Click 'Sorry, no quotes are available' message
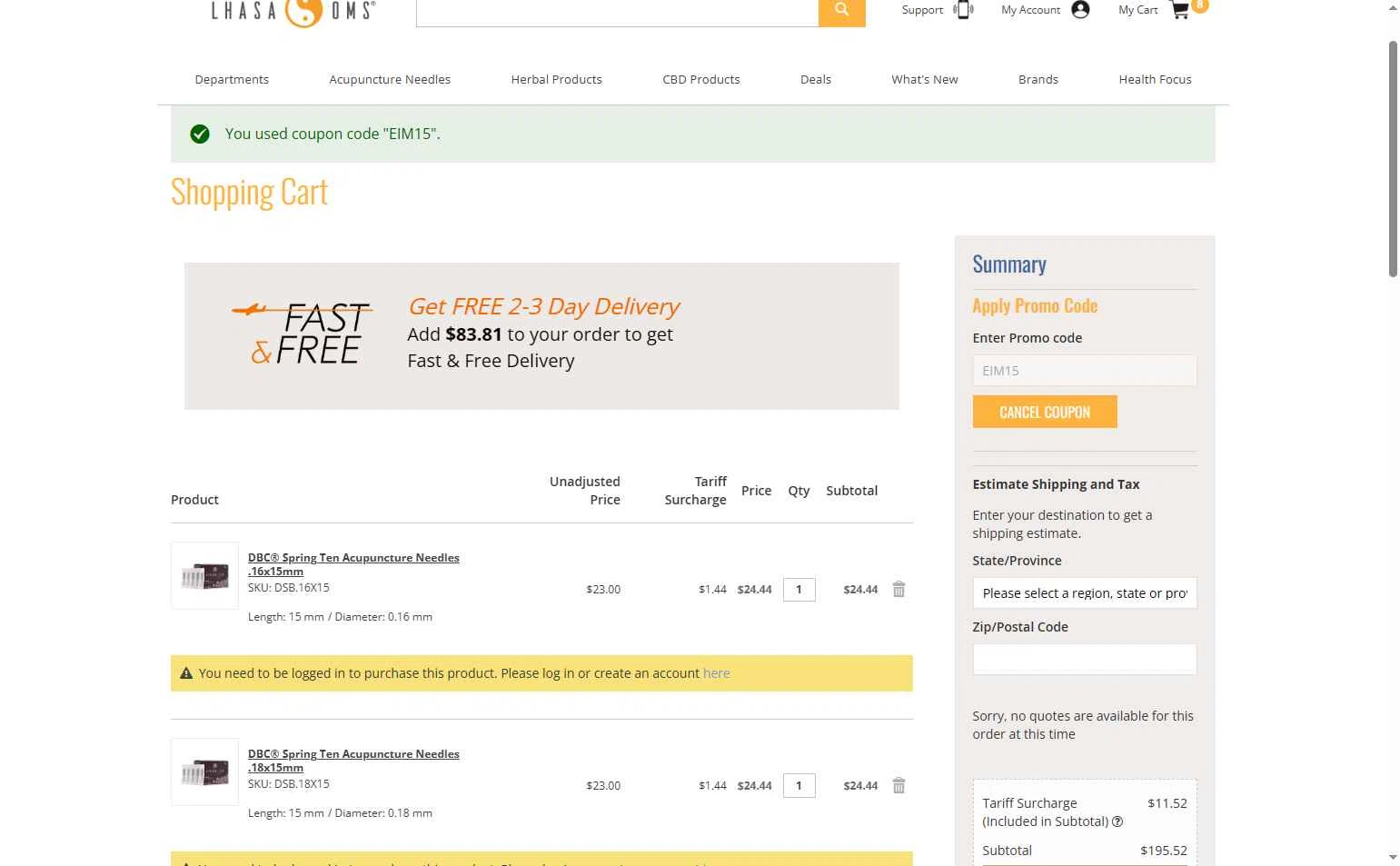This screenshot has height=866, width=1400. pyautogui.click(x=1083, y=725)
